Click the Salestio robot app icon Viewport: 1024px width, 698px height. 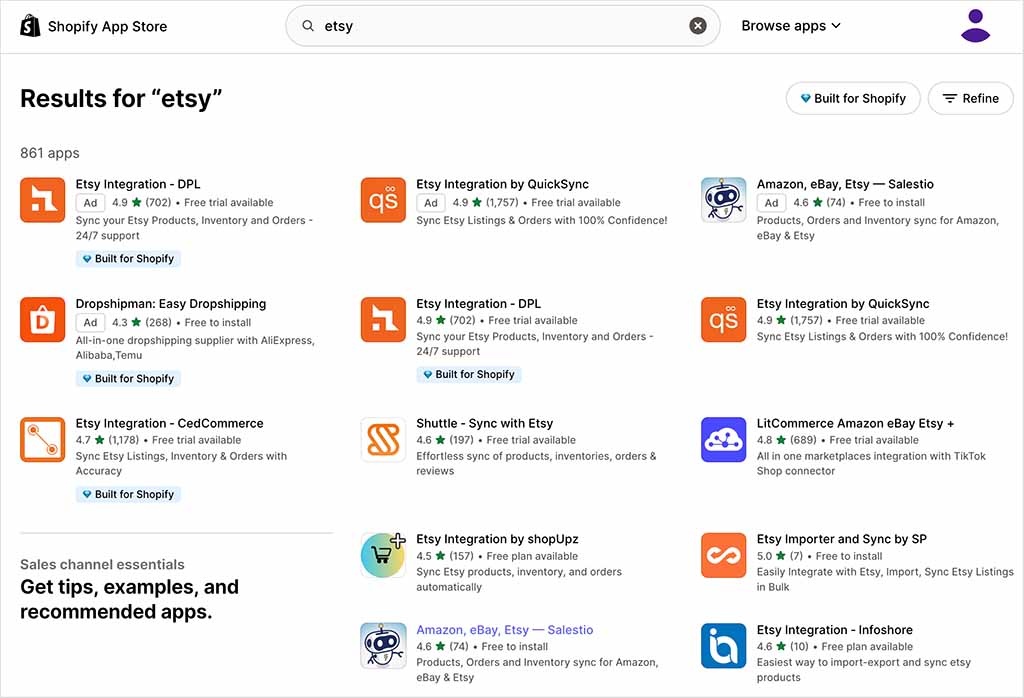[723, 200]
